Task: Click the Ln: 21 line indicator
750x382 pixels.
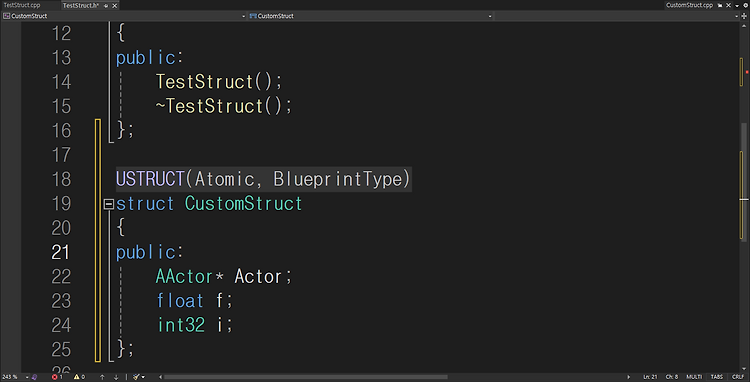Action: point(650,377)
